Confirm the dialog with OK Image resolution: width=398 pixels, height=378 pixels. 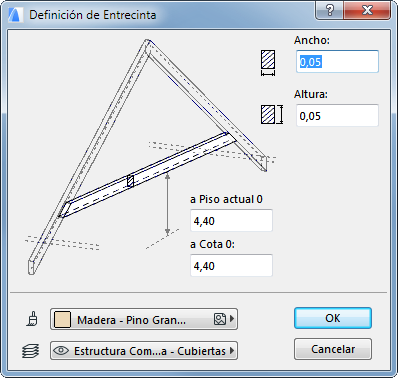333,318
